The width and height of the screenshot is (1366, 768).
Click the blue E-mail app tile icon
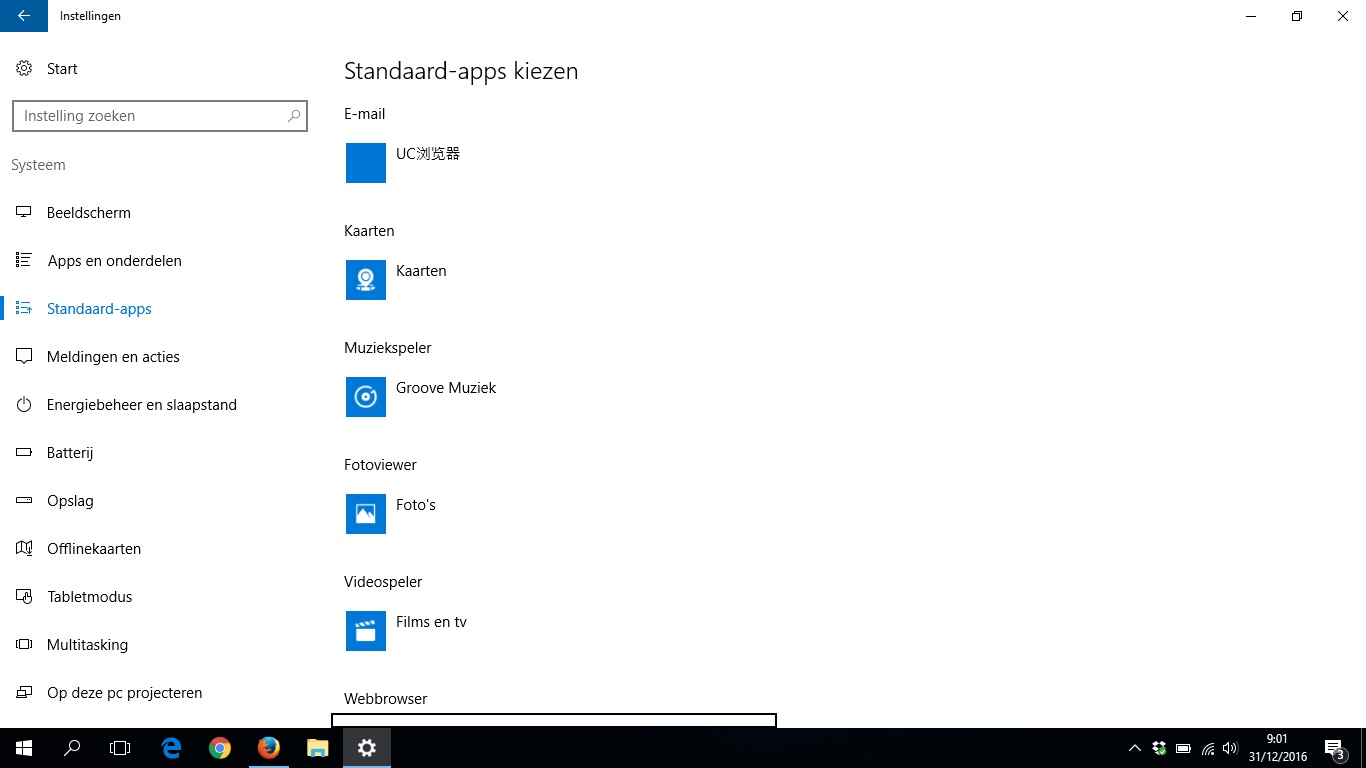pyautogui.click(x=366, y=163)
